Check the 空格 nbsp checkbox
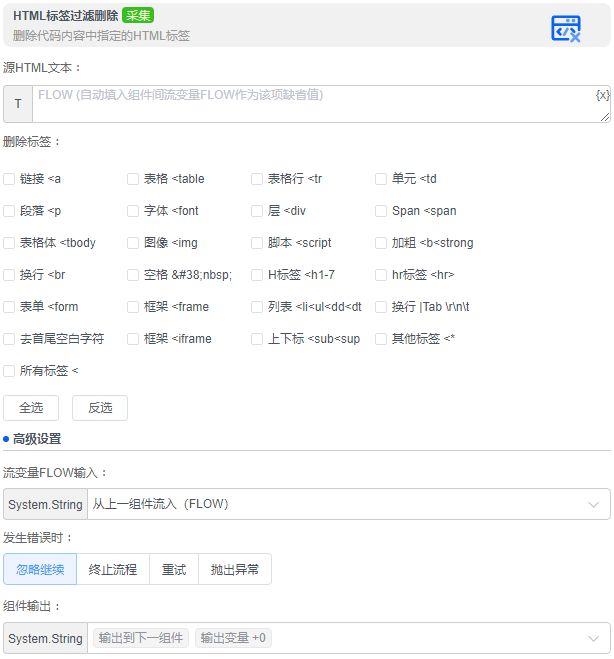The image size is (614, 659). tap(133, 275)
